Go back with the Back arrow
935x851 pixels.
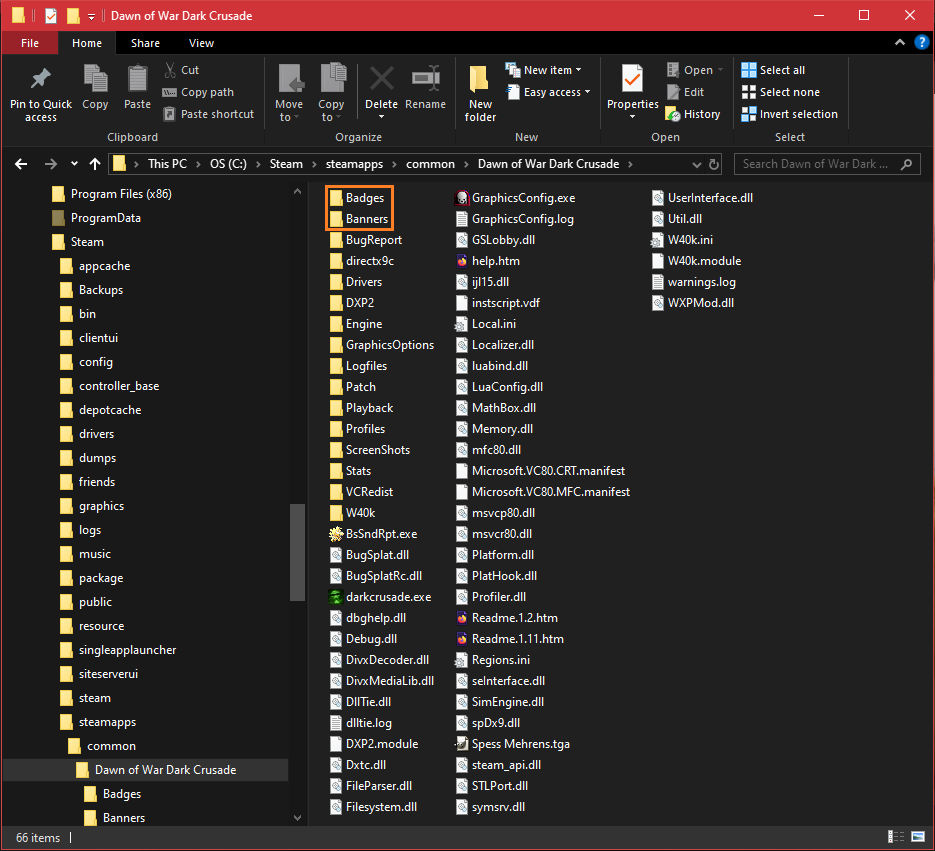pos(21,164)
